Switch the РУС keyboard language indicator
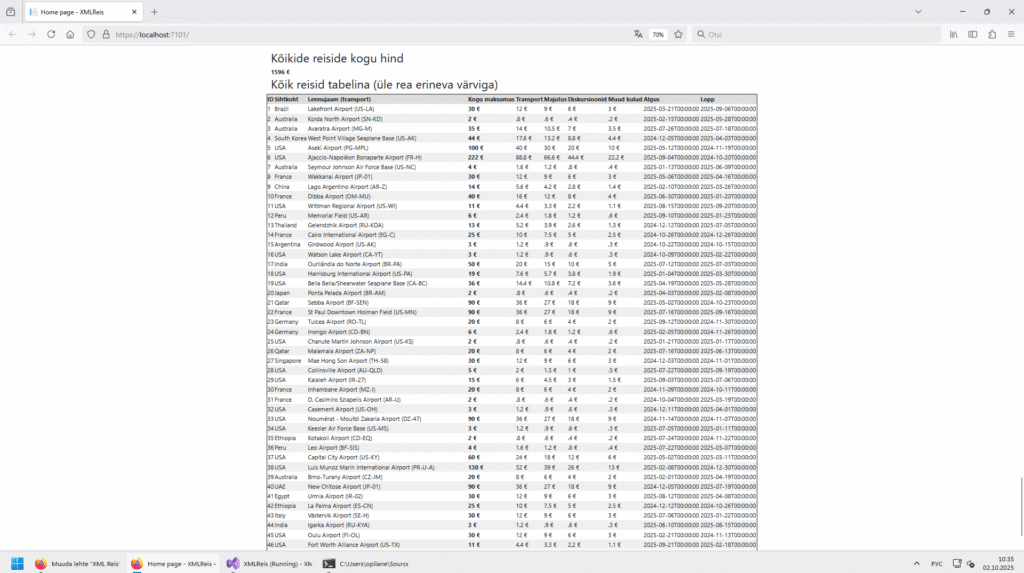 tap(936, 563)
